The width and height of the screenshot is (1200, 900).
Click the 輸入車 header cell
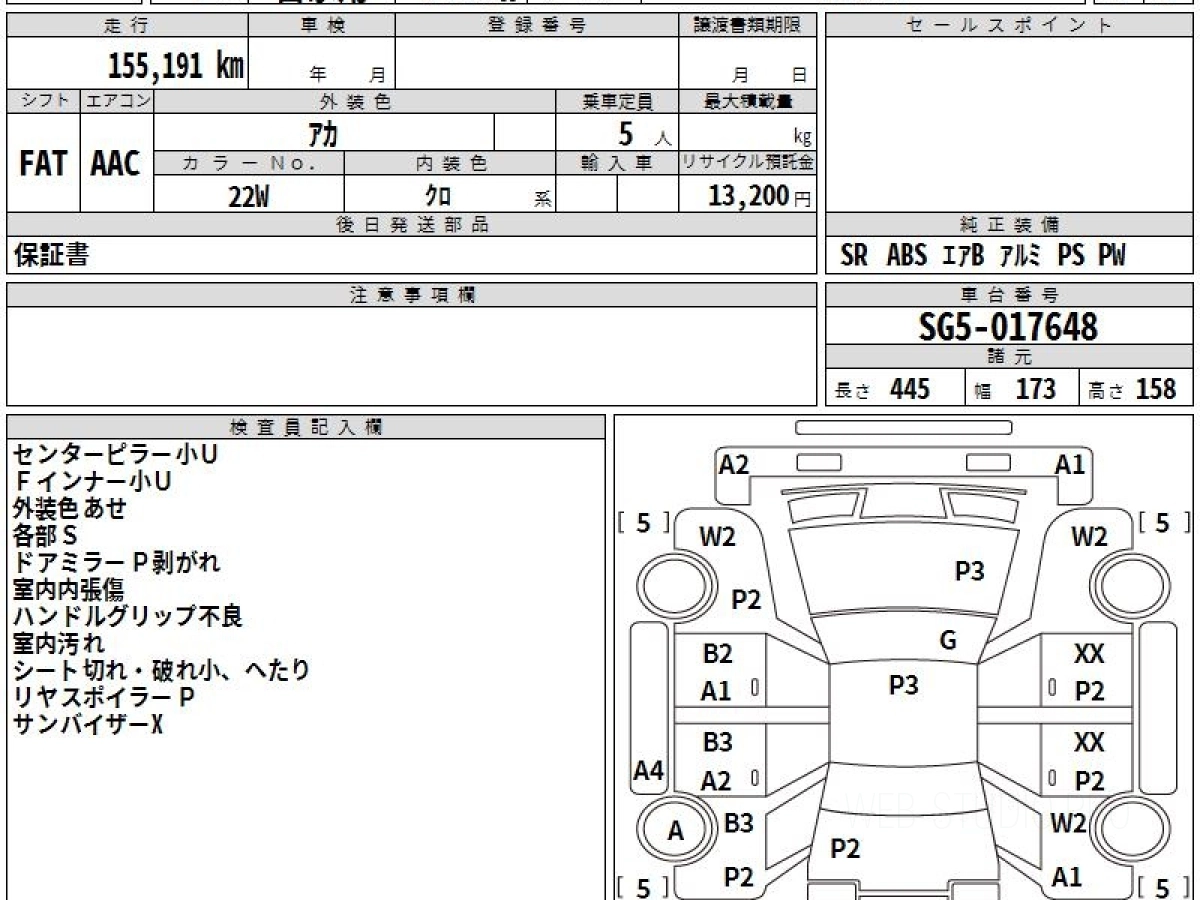pos(617,163)
